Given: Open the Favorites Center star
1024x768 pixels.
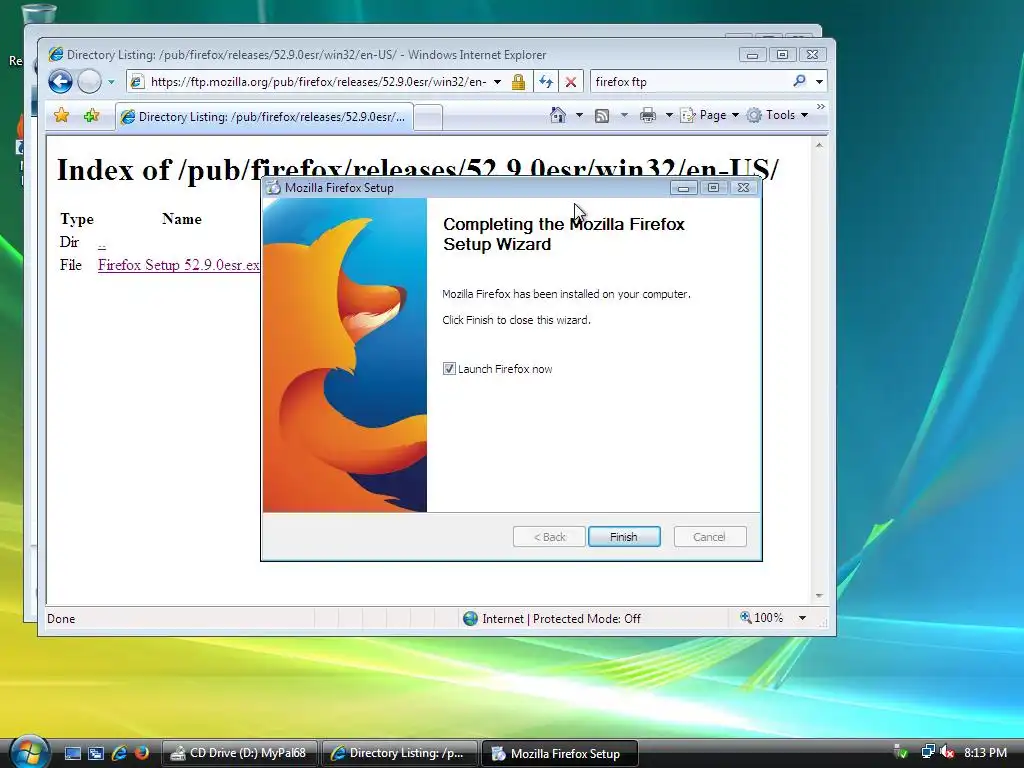Looking at the screenshot, I should [61, 116].
